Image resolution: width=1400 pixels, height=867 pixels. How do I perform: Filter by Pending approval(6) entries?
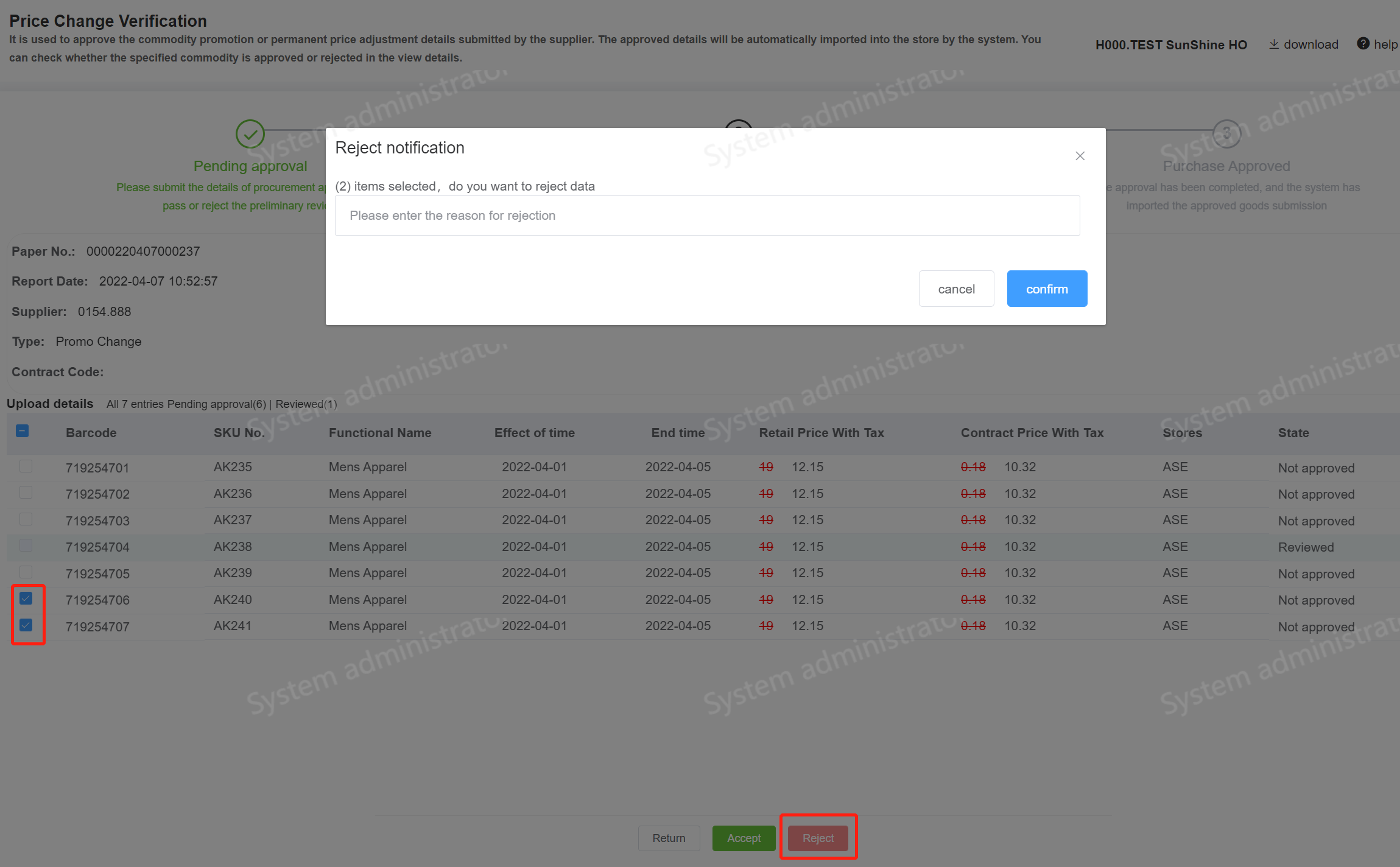click(216, 404)
